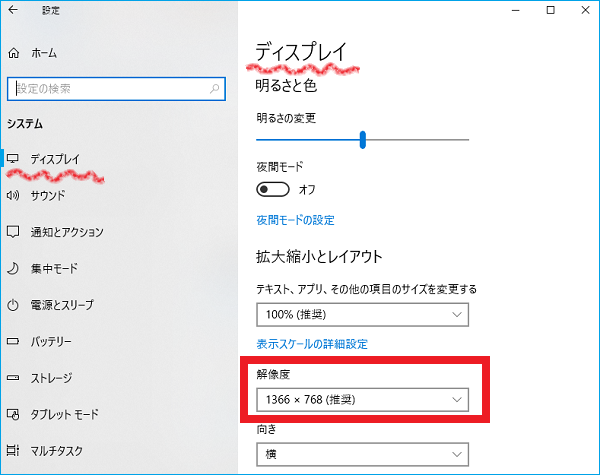This screenshot has width=600, height=475.
Task: Click the 集中モード moon icon
Action: click(13, 268)
